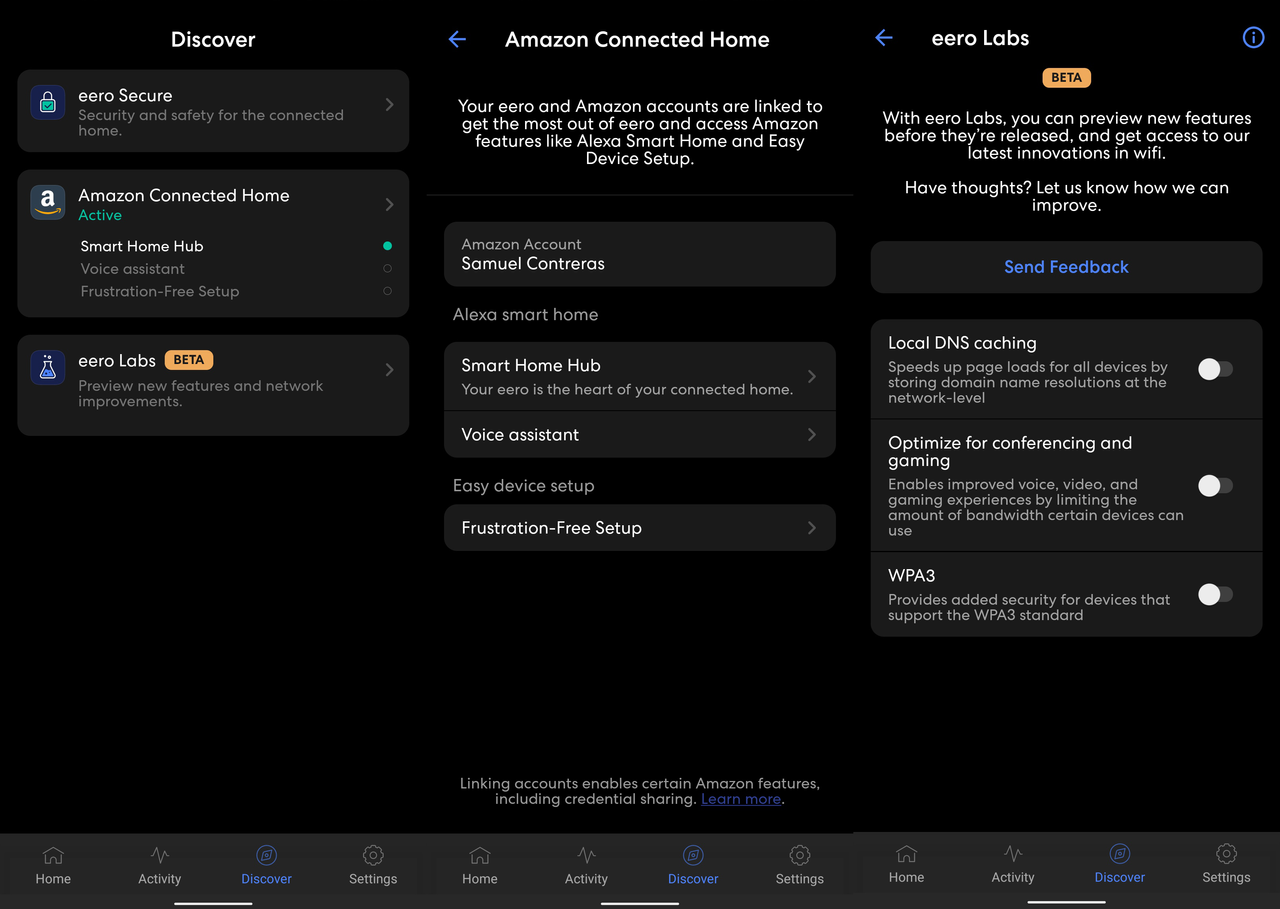Tap the Amazon logo icon on Discover screen
Image resolution: width=1280 pixels, height=909 pixels.
[47, 202]
